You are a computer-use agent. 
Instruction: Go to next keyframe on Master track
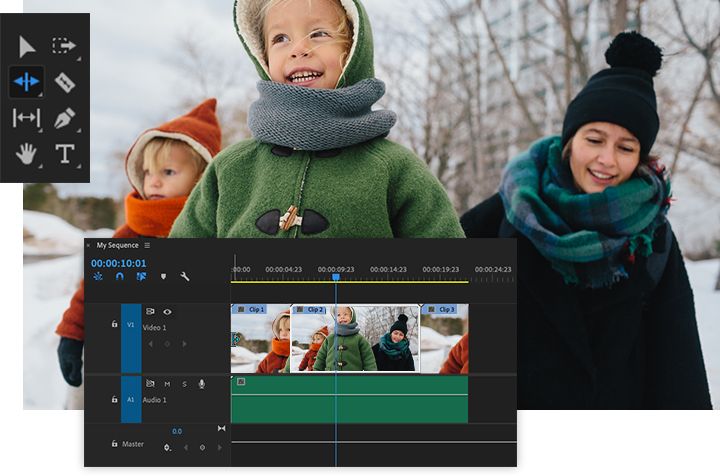[x=220, y=448]
